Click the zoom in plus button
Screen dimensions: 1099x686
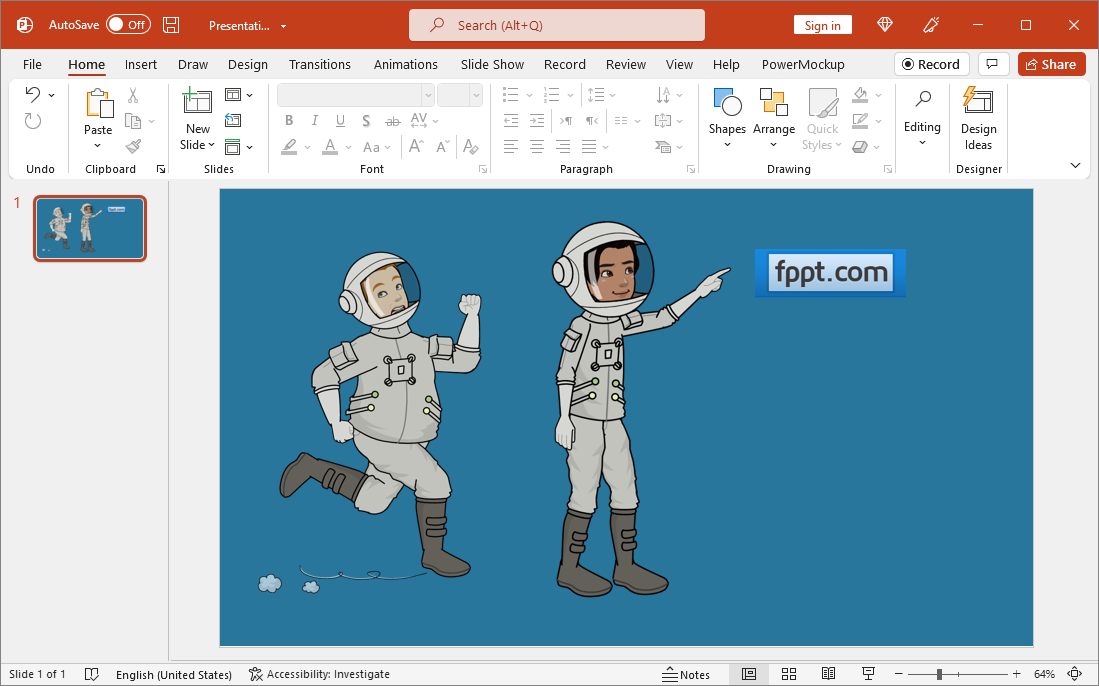[x=1017, y=674]
